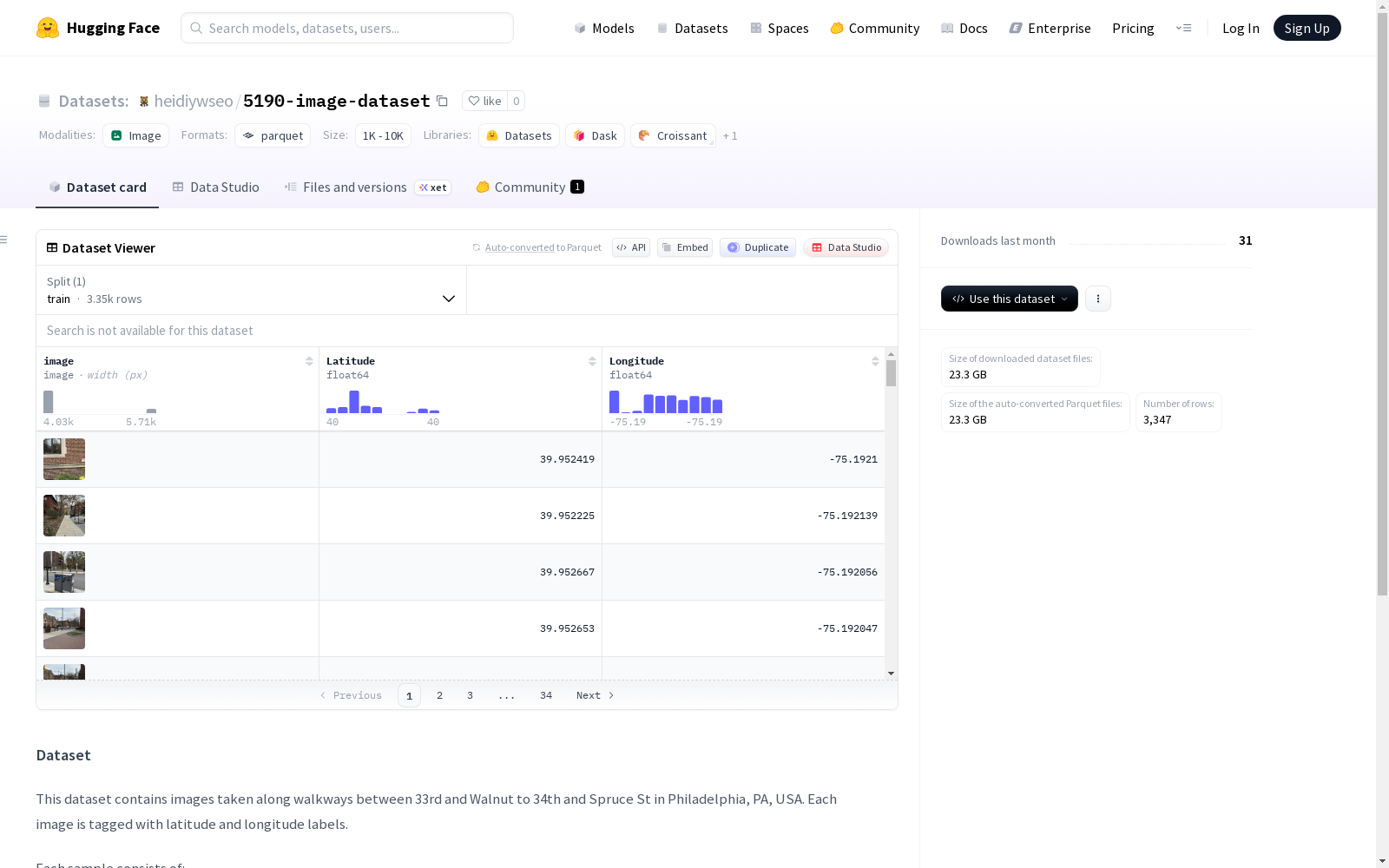Click the Datasets stack icon beside the title
Screen dimensions: 1389x868
[44, 102]
